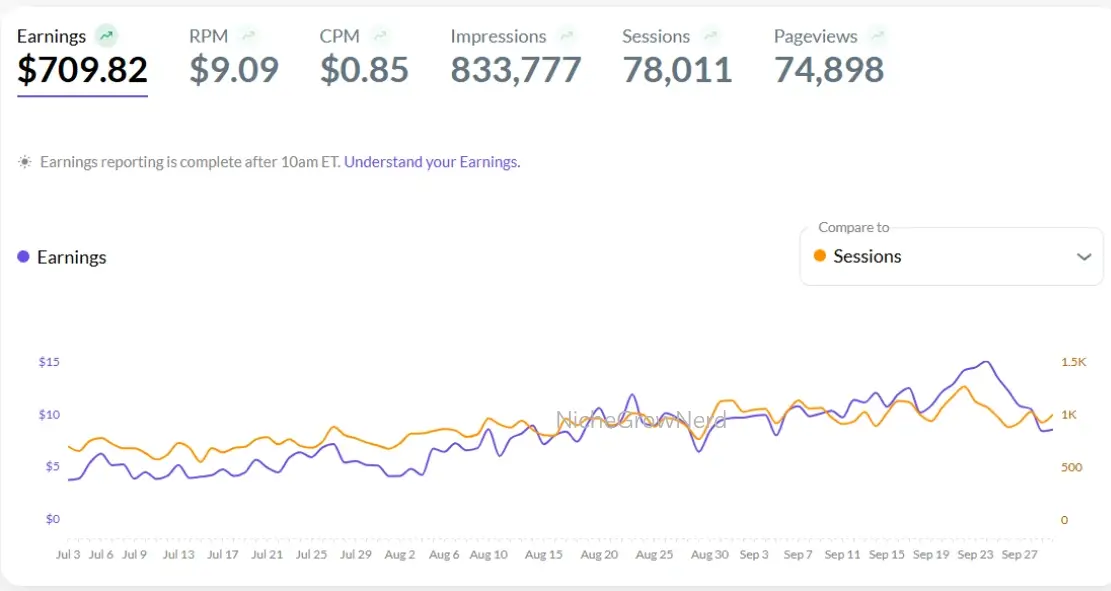
Task: Click the orange Sessions color dot
Action: 820,256
